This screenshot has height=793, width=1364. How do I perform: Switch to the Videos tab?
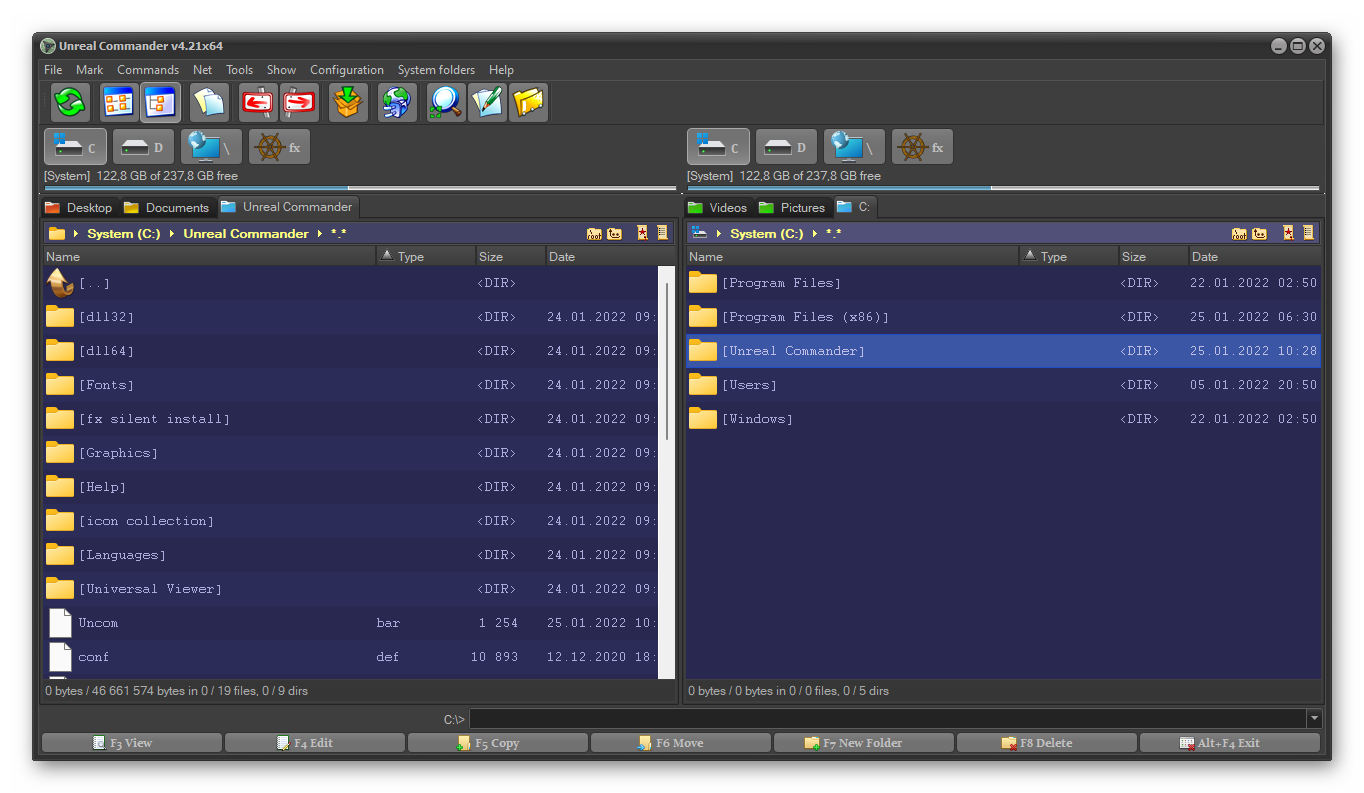pyautogui.click(x=718, y=208)
